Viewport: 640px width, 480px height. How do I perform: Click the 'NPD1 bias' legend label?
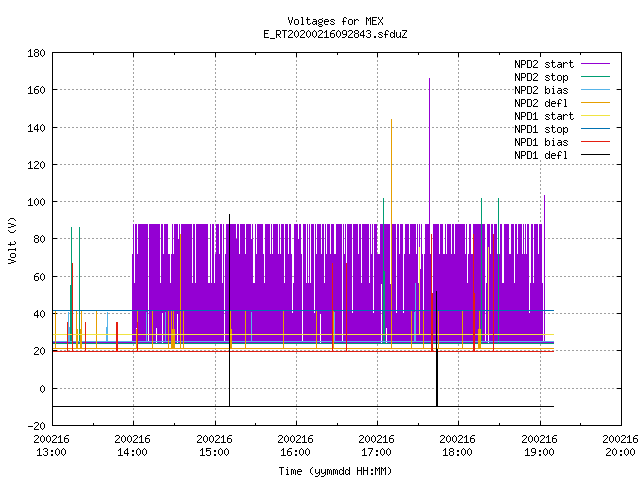[x=541, y=142]
